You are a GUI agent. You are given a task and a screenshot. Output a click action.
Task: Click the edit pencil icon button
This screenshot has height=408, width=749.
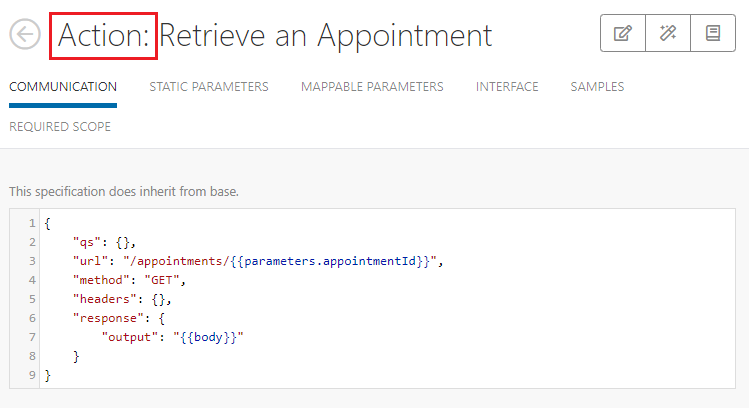[x=622, y=34]
